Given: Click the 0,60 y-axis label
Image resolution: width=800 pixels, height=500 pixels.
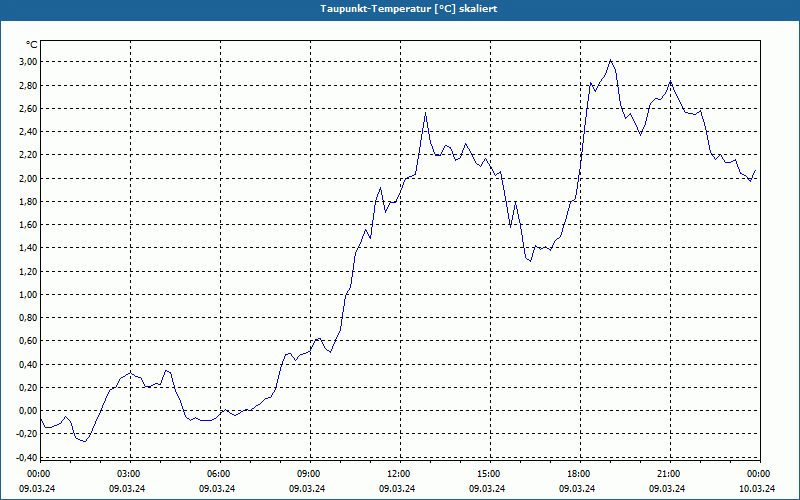Looking at the screenshot, I should (x=29, y=341).
